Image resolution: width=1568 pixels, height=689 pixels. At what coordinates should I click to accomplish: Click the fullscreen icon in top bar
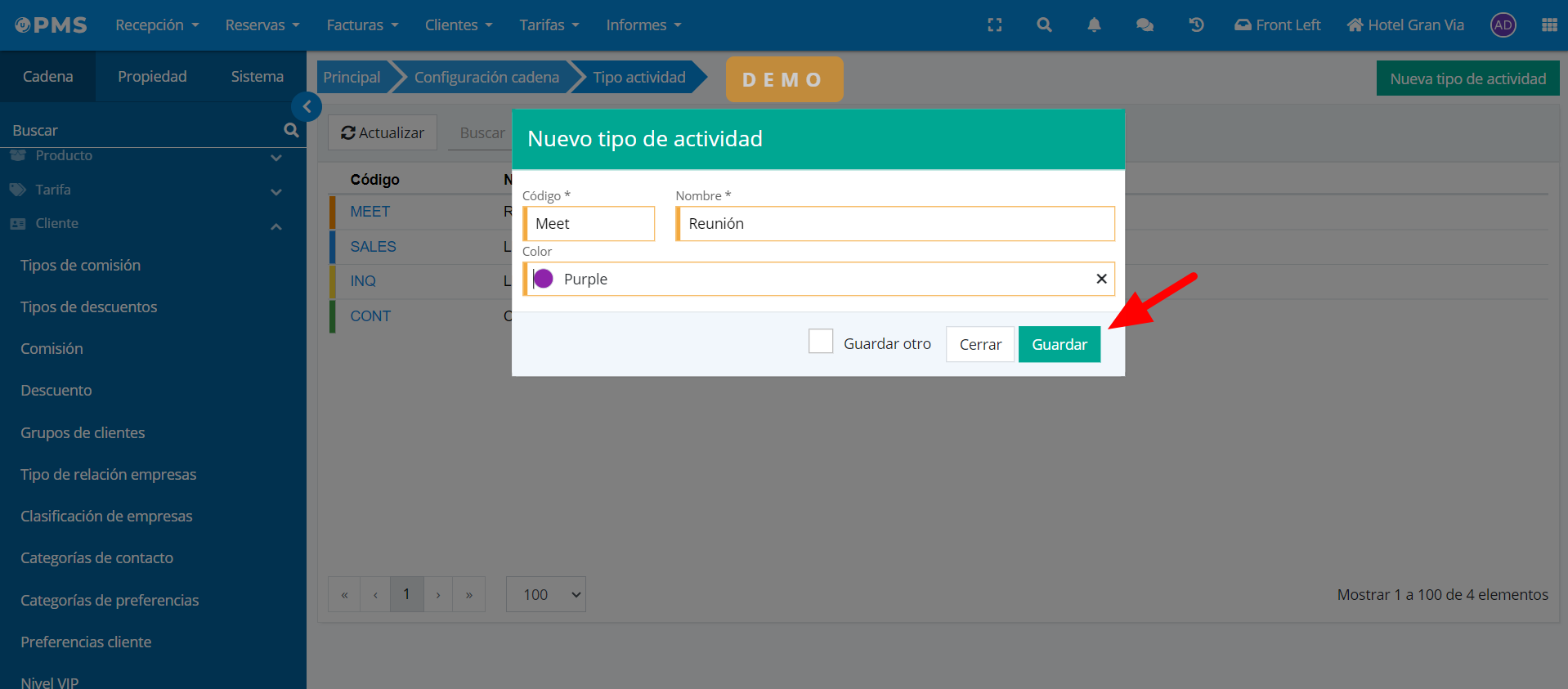(x=994, y=25)
